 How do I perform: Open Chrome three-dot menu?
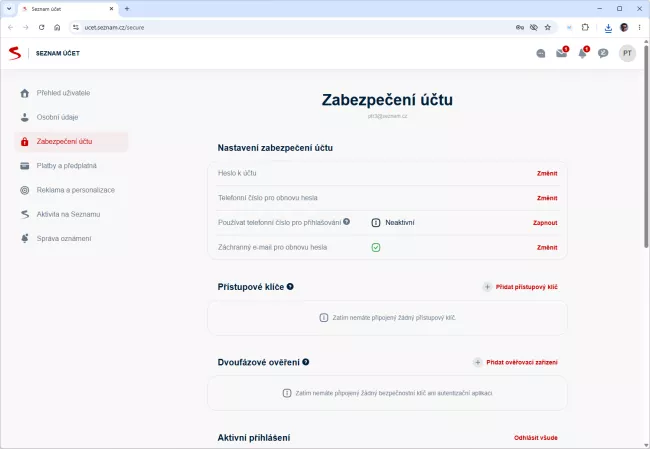coord(639,27)
